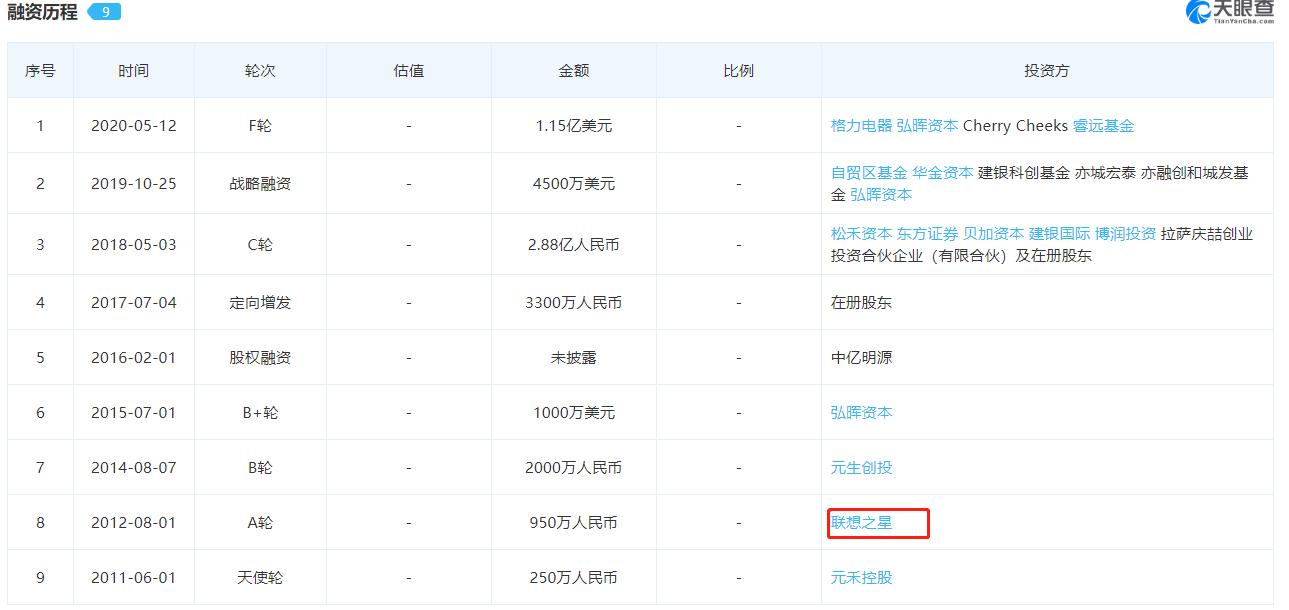
Task: Click the 联想之星 investor link
Action: click(861, 522)
